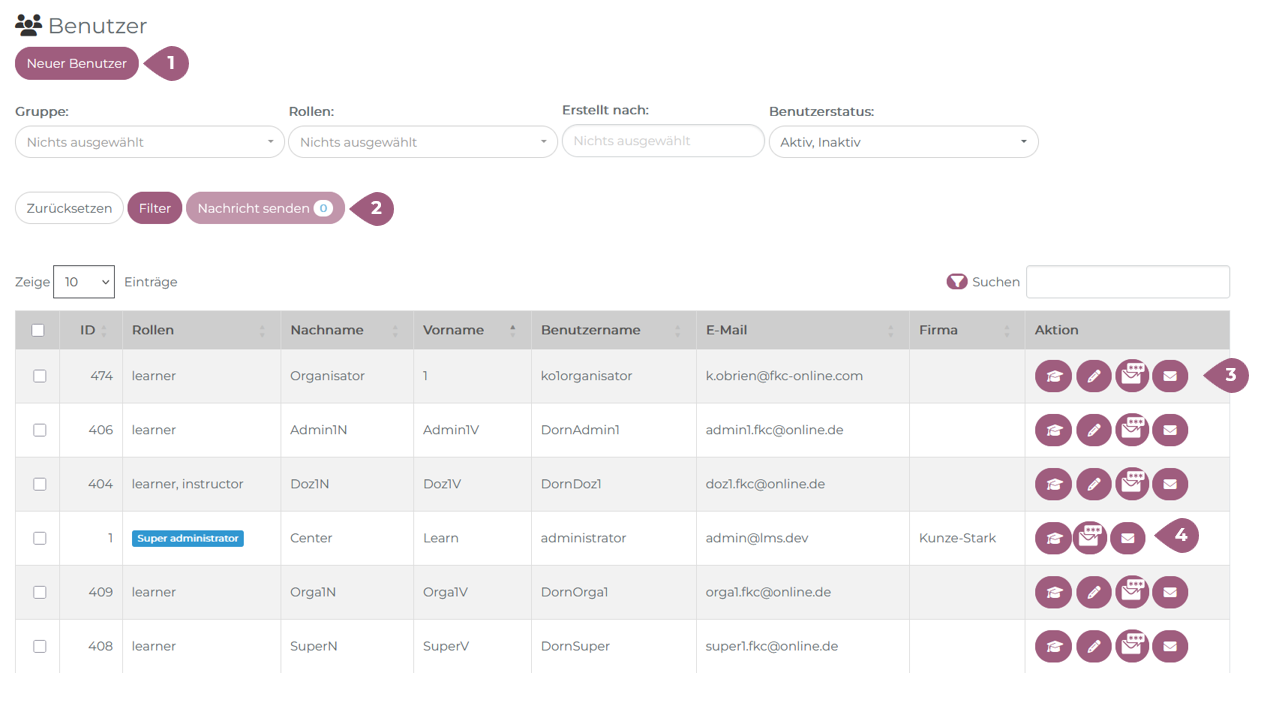Sort table by E-Mail column header
This screenshot has width=1268, height=705.
[726, 330]
